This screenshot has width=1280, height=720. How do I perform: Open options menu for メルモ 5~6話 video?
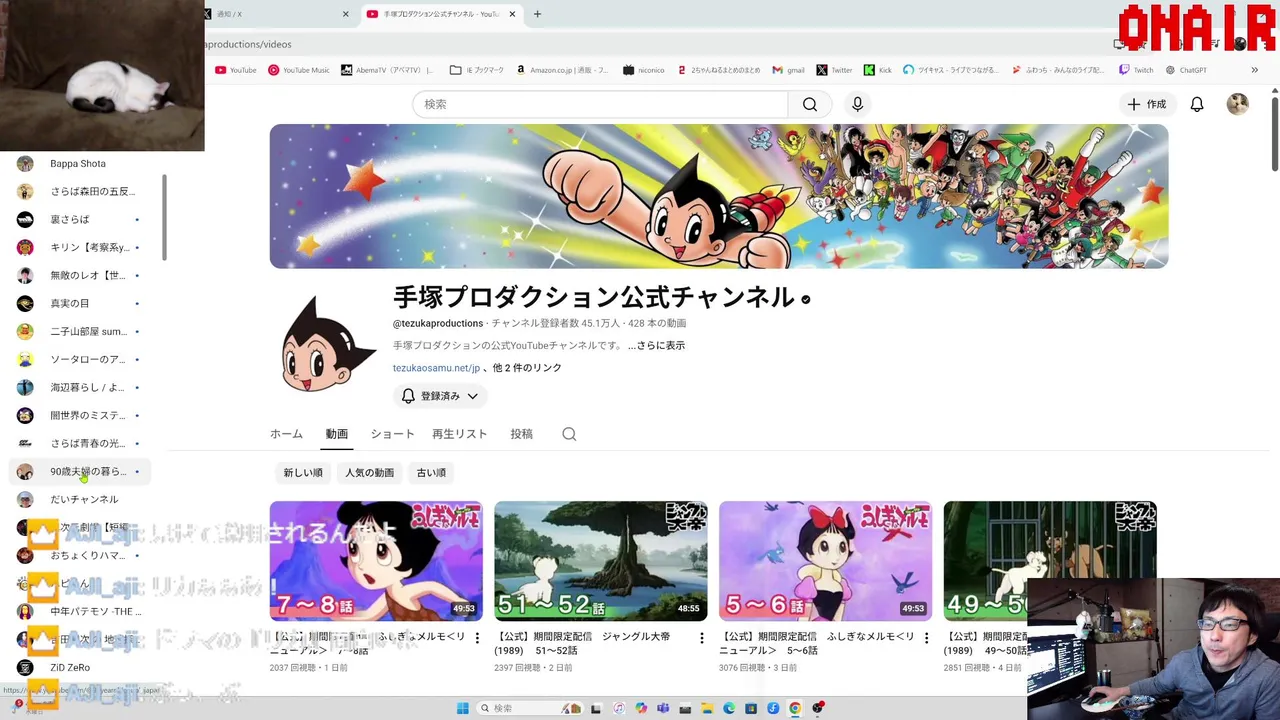pos(926,638)
